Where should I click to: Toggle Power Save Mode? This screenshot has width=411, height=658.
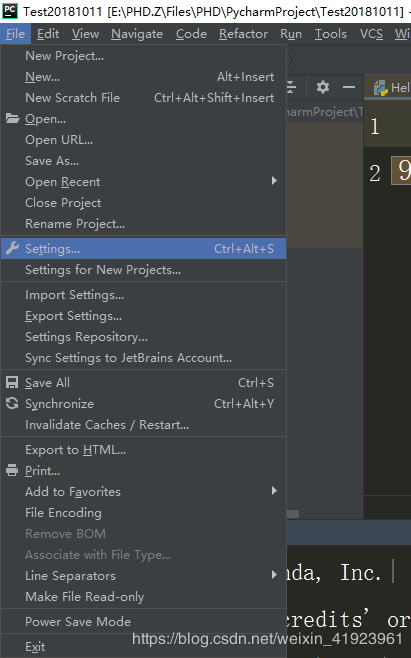click(x=144, y=621)
